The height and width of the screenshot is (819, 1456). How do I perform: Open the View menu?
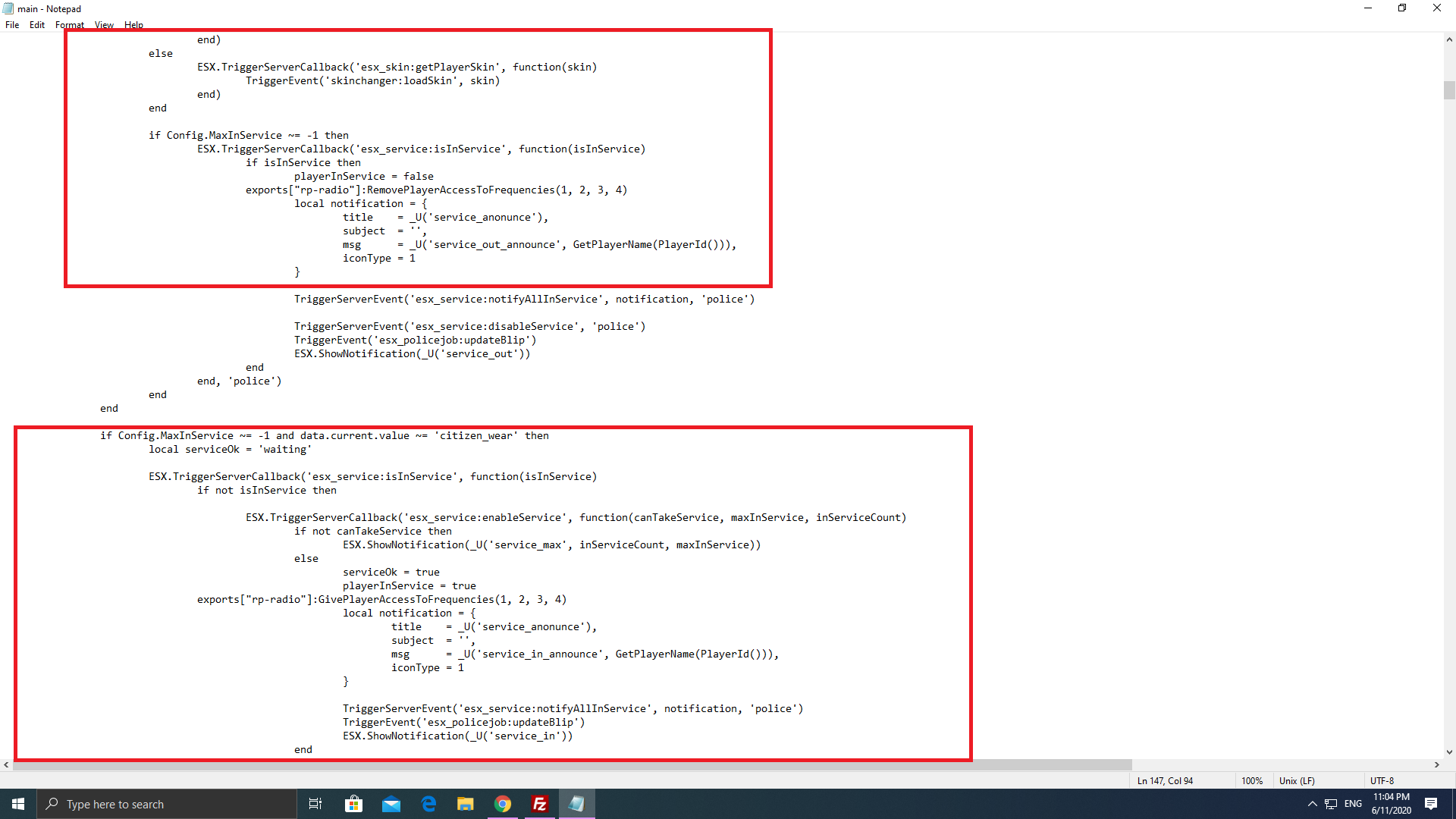[x=104, y=25]
